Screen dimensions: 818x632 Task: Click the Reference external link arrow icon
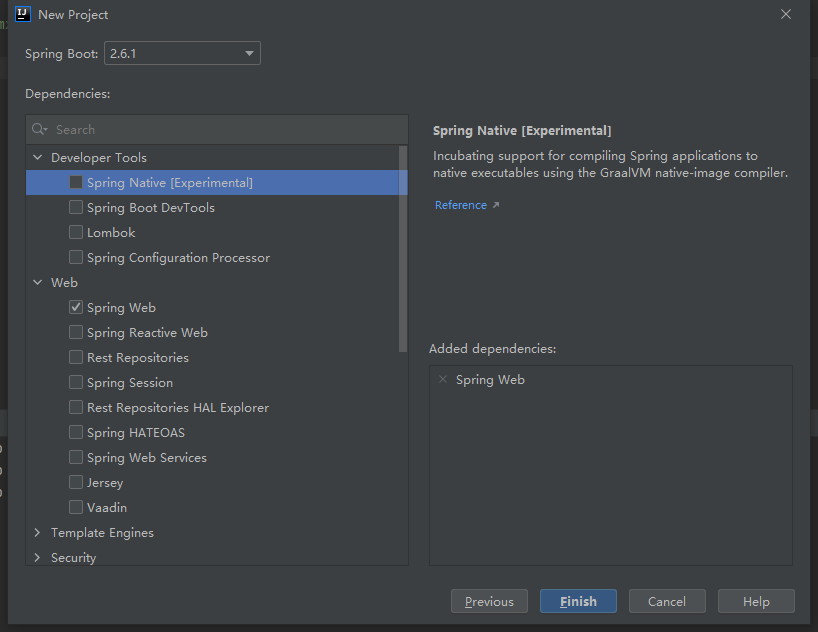tap(496, 205)
